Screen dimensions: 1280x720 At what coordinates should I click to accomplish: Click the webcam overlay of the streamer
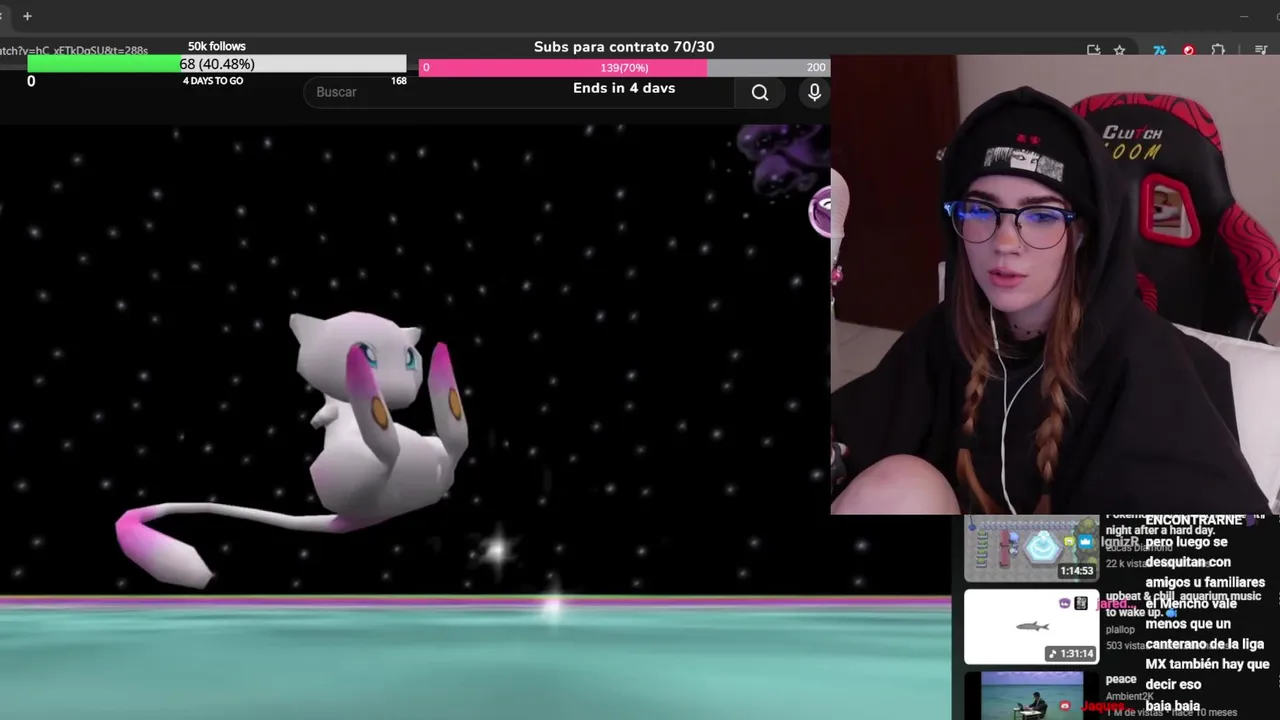(1055, 285)
